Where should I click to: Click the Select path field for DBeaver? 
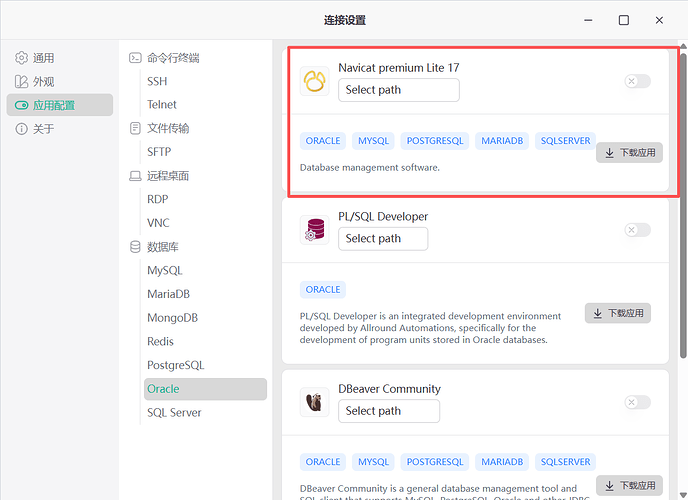tap(388, 411)
